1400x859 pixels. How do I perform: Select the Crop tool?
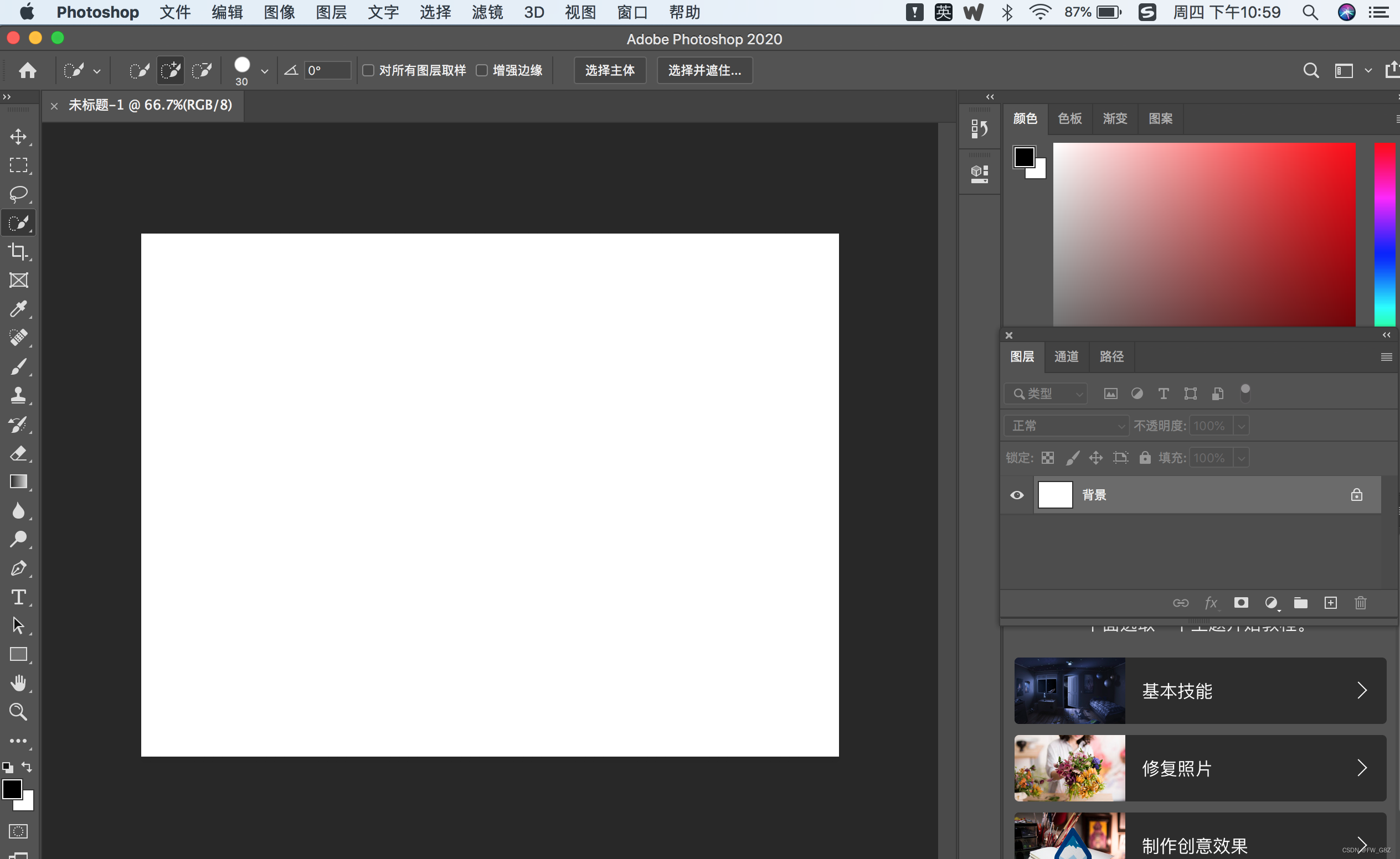tap(18, 251)
